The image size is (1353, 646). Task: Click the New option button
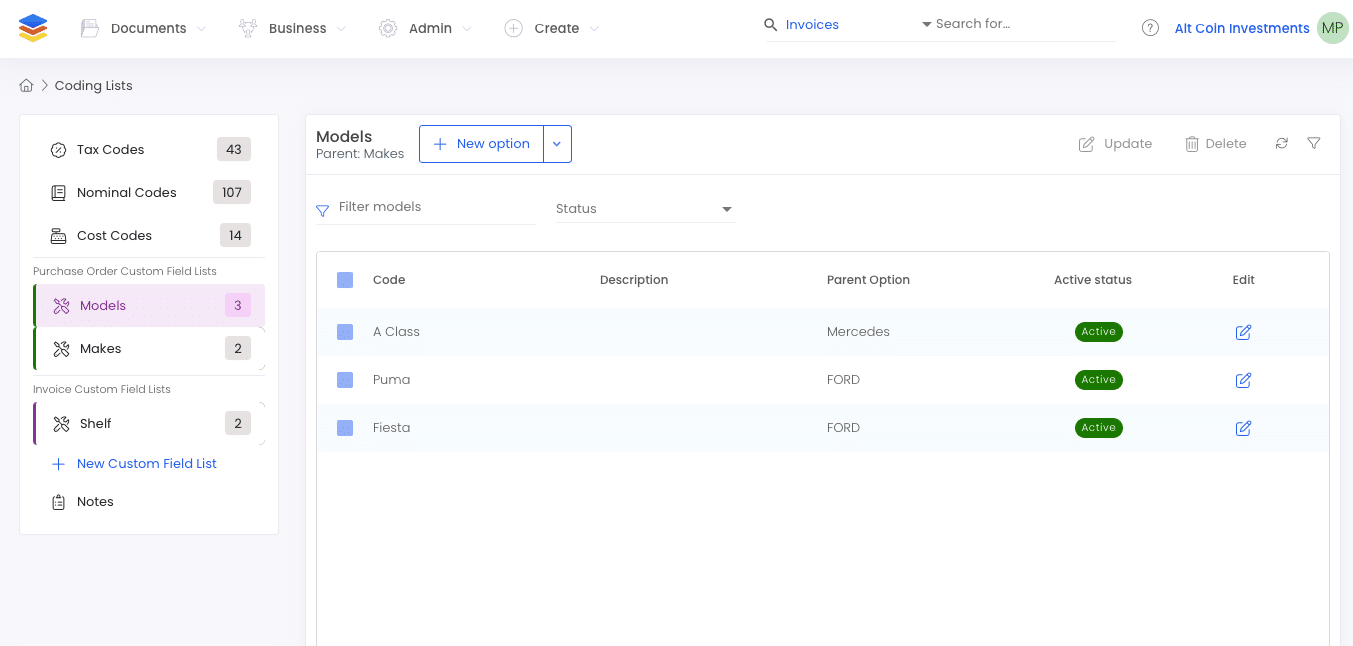pyautogui.click(x=482, y=144)
